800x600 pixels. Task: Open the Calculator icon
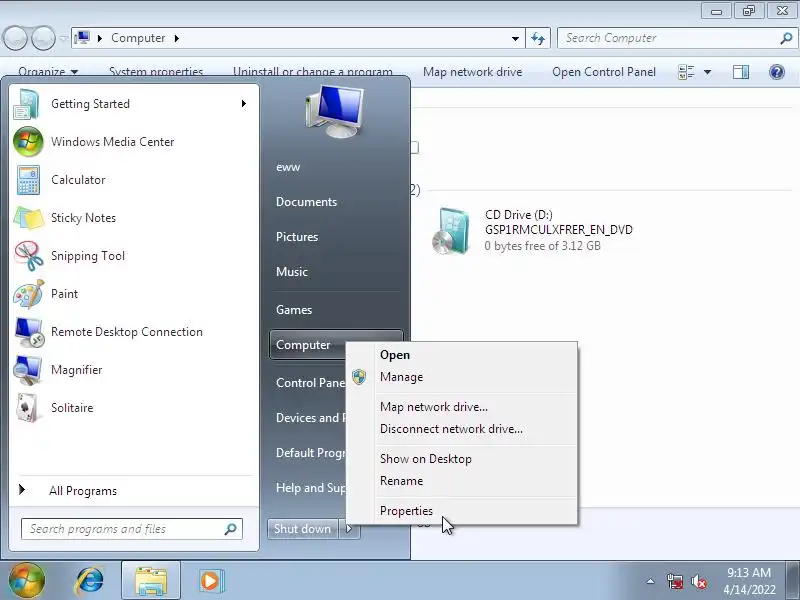[x=28, y=180]
